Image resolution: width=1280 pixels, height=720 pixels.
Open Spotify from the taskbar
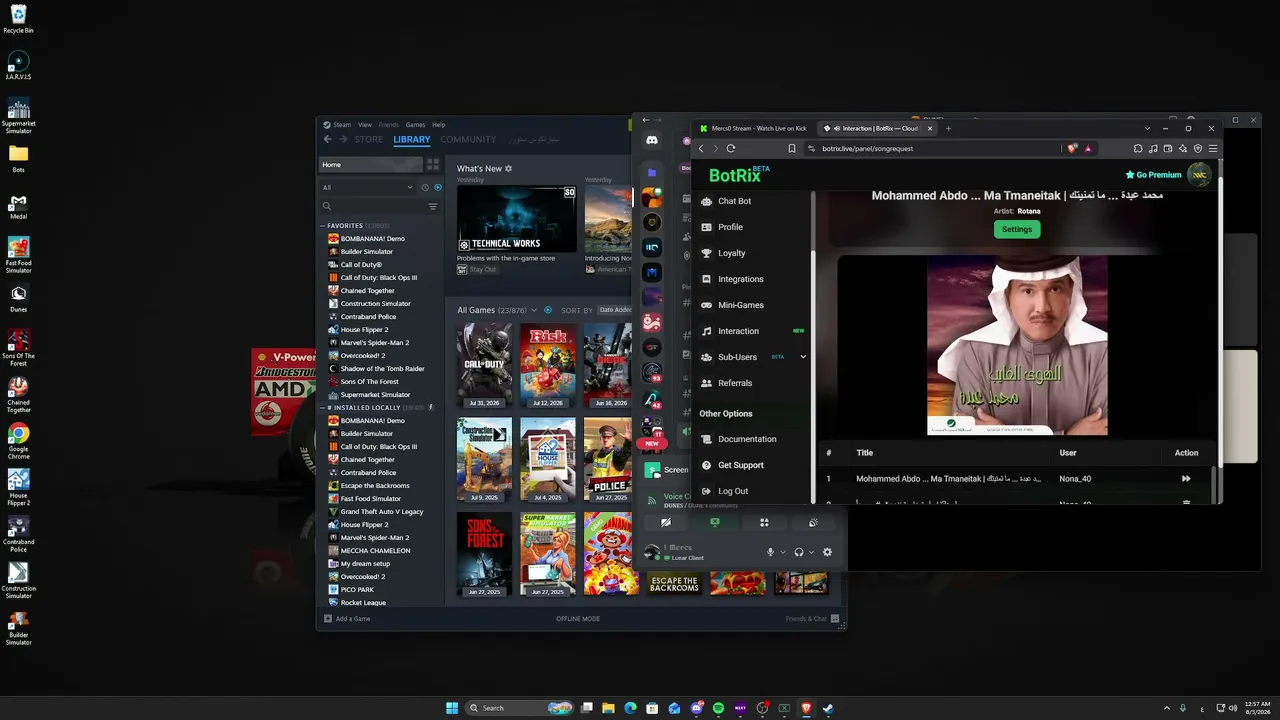(718, 708)
